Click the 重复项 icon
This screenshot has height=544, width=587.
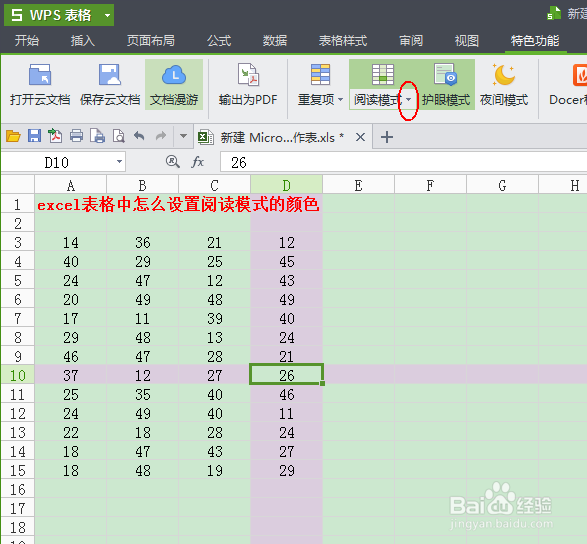click(320, 75)
